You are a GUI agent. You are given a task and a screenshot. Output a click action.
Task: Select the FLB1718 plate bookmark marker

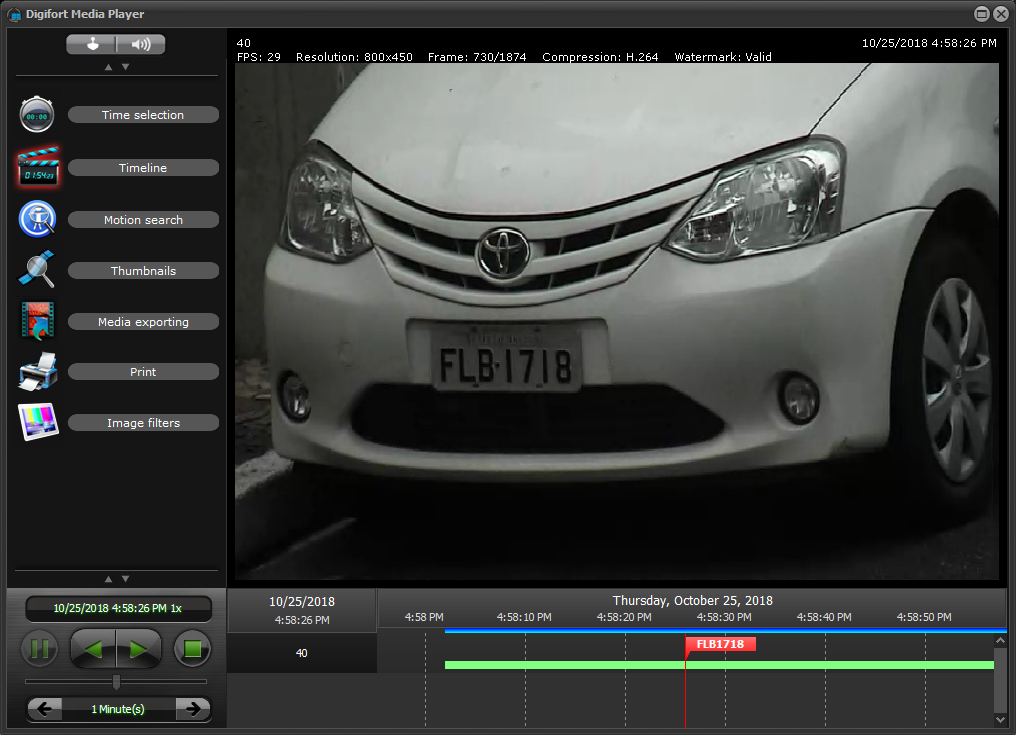[x=721, y=644]
